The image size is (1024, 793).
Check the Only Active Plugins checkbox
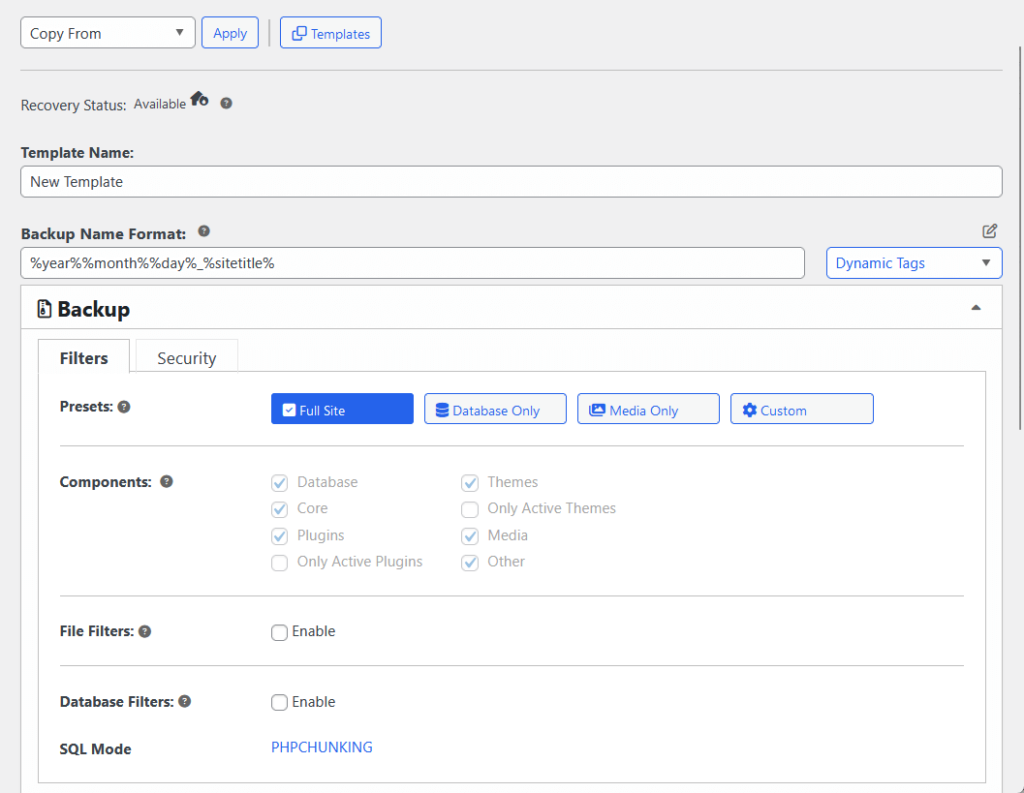[x=280, y=562]
